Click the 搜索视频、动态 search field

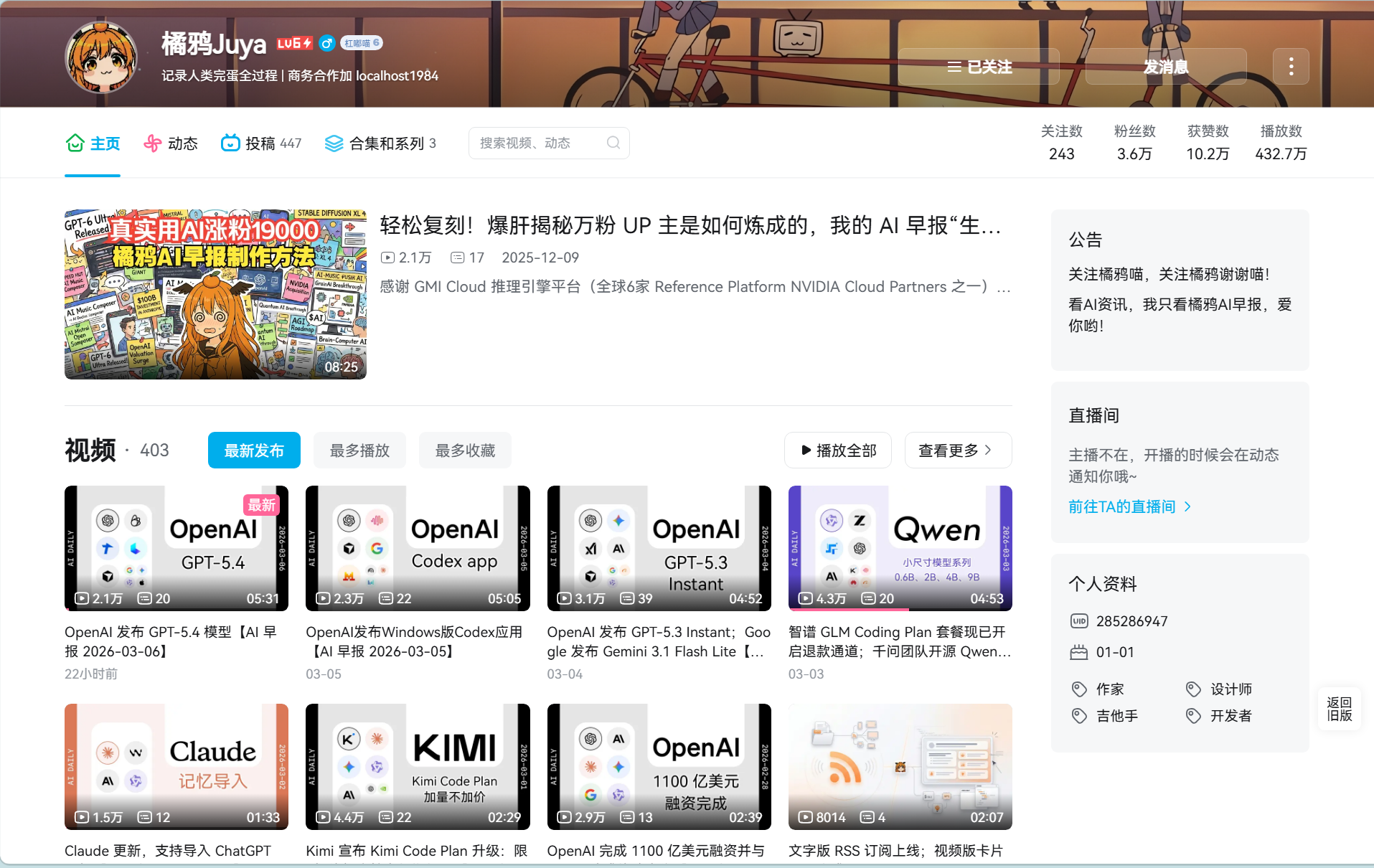549,143
